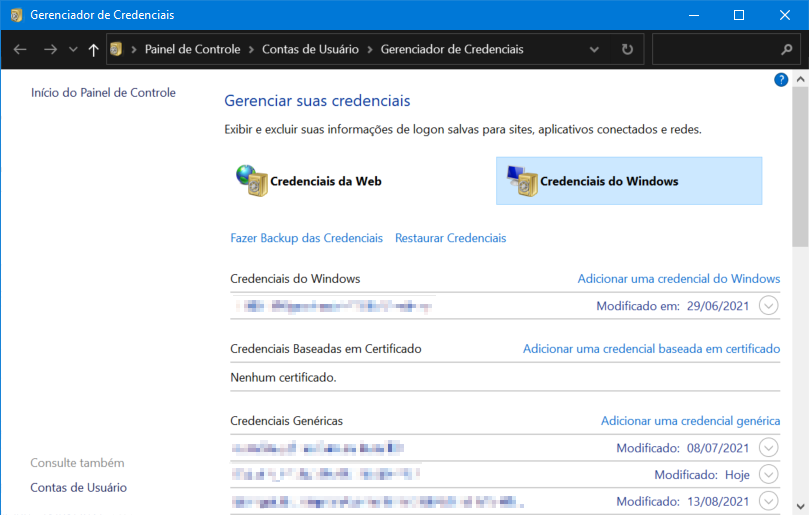Expand credential modified 29/06/2021
This screenshot has height=515, width=809.
pos(768,305)
